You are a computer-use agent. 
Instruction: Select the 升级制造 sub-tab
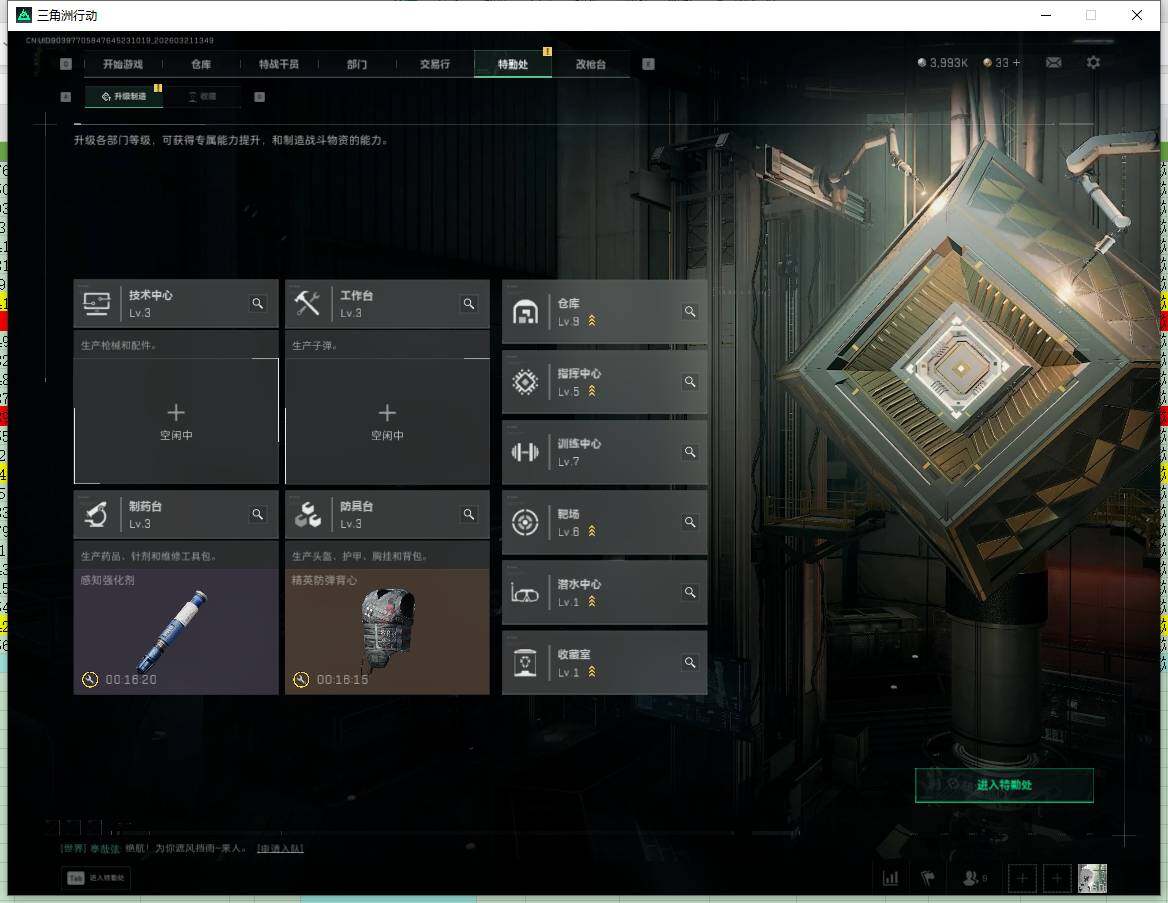point(124,97)
